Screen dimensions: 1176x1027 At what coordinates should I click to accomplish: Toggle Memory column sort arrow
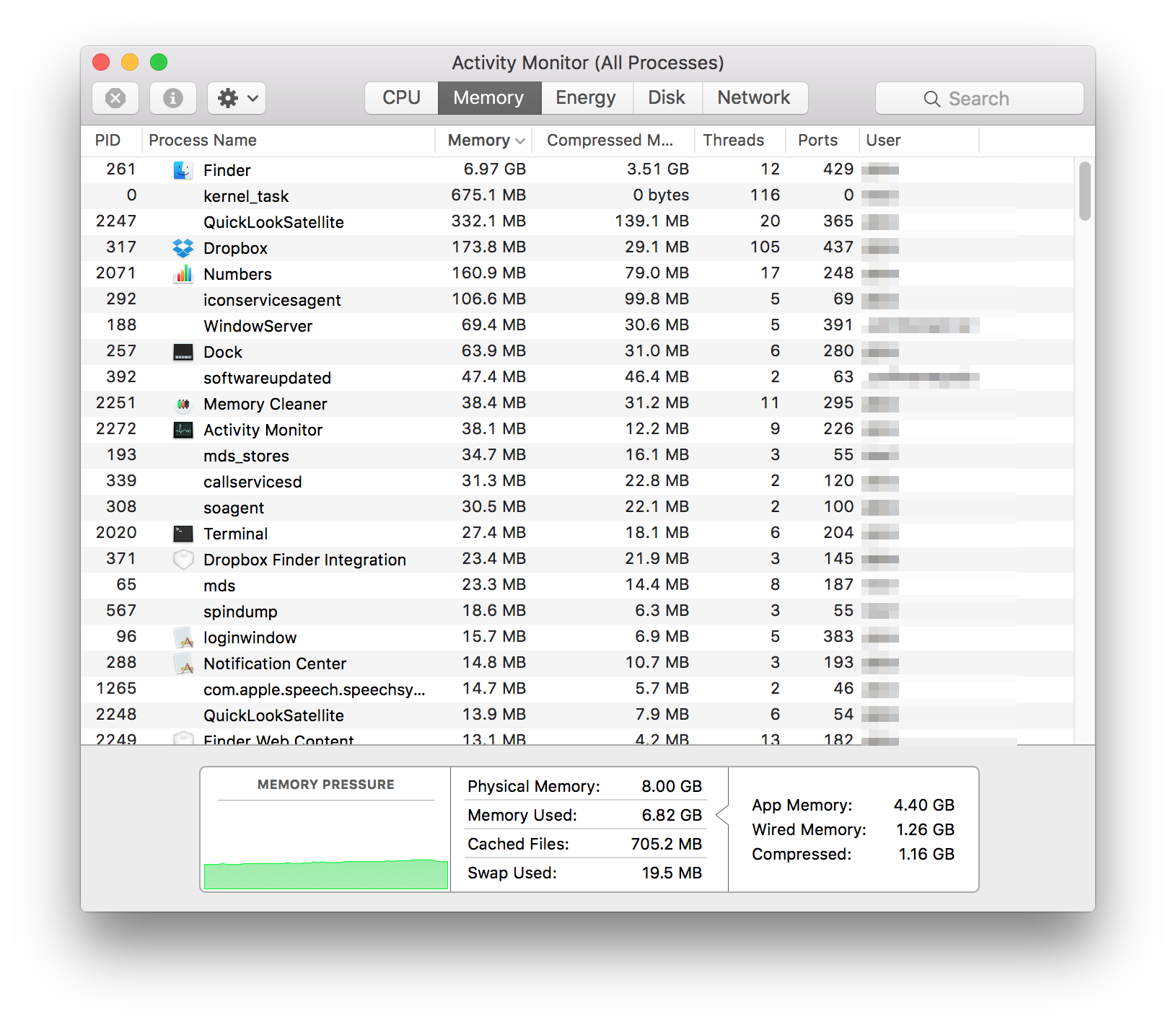(520, 141)
